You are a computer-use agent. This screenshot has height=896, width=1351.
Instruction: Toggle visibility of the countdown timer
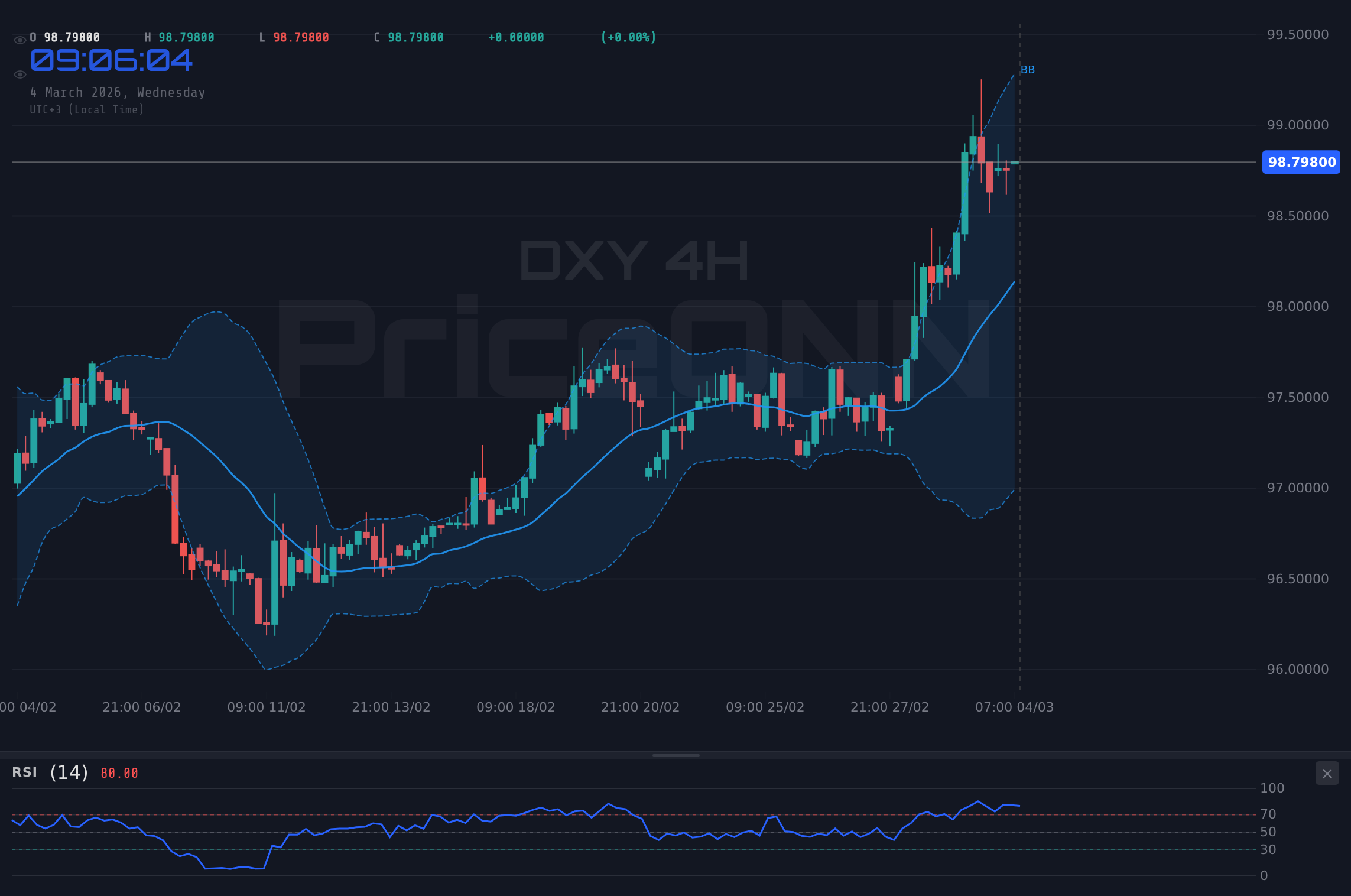coord(20,73)
